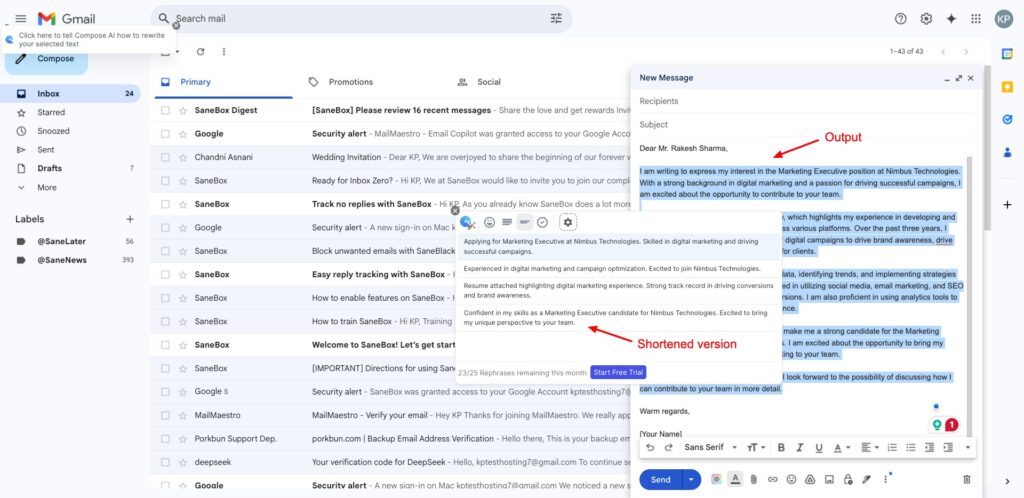Open Gmail support help icon

(901, 19)
